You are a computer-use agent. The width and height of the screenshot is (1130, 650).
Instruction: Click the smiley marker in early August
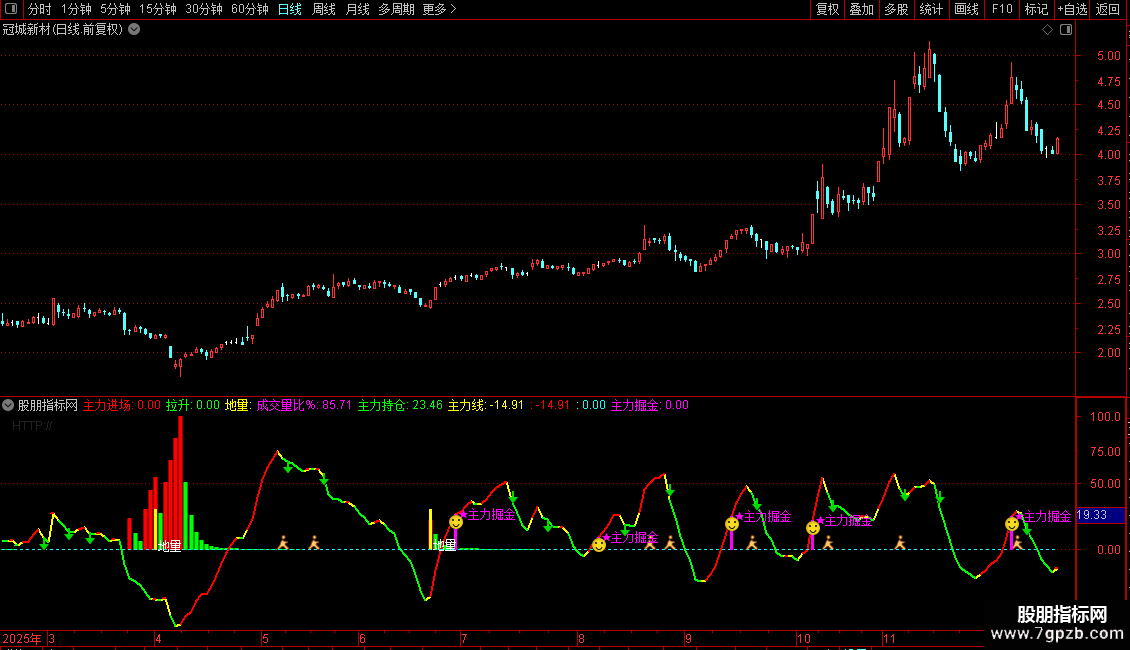click(x=599, y=545)
